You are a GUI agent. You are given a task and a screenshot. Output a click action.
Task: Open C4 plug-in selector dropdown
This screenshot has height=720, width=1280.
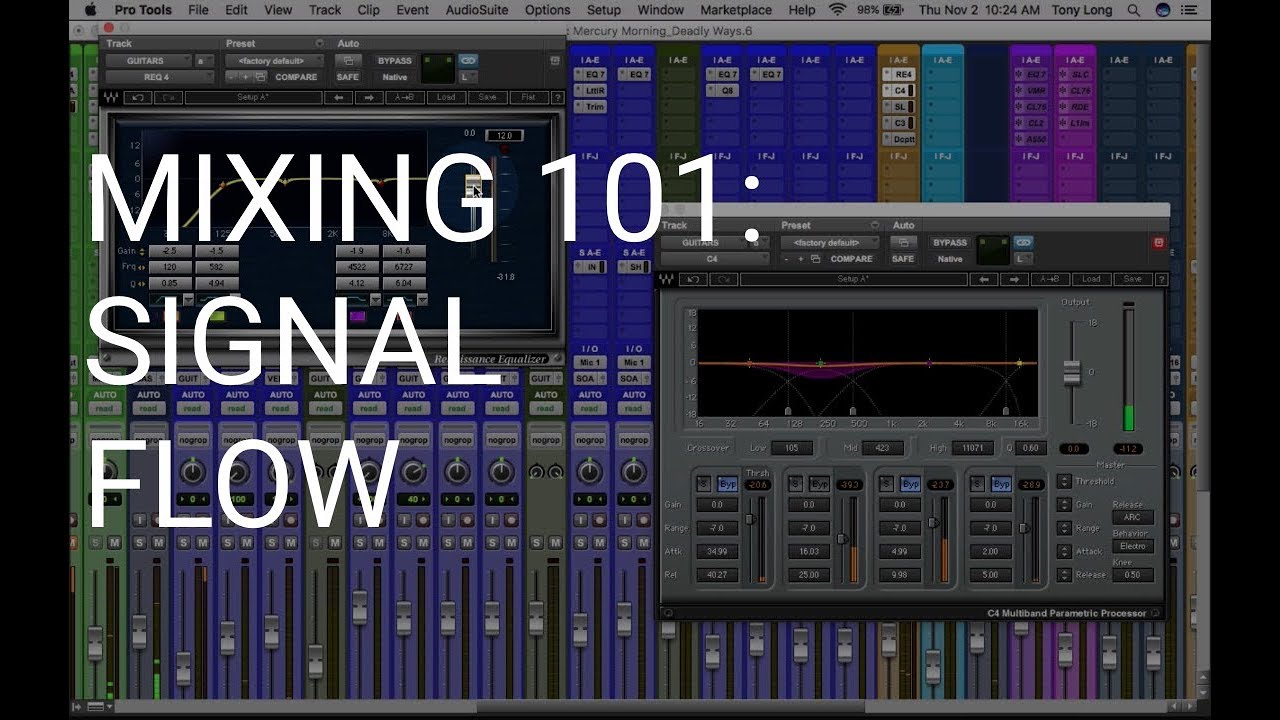click(x=713, y=259)
